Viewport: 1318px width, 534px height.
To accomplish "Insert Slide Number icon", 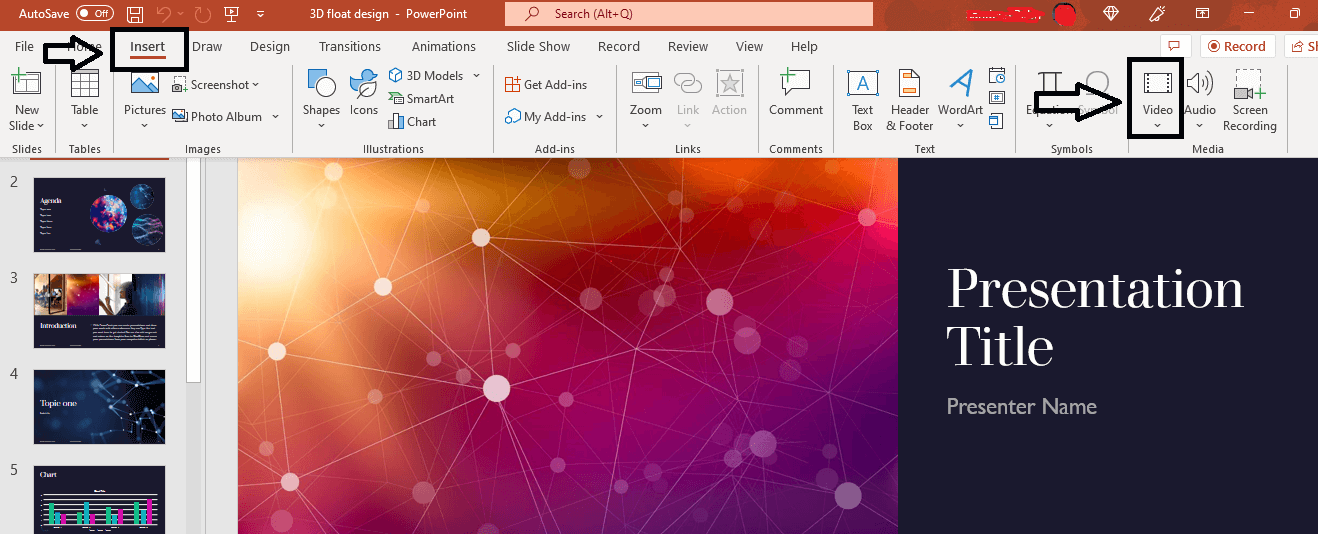I will click(997, 98).
